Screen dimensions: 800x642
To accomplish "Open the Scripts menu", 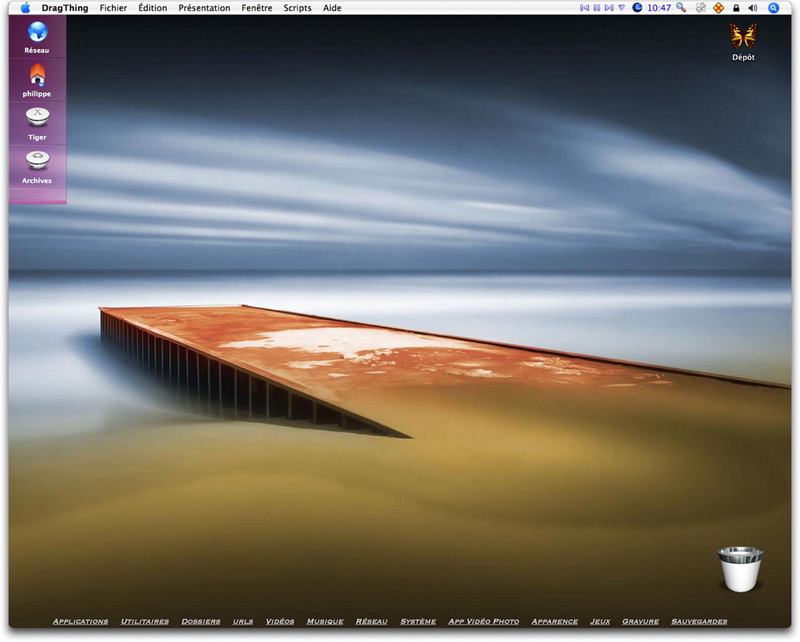I will point(297,8).
